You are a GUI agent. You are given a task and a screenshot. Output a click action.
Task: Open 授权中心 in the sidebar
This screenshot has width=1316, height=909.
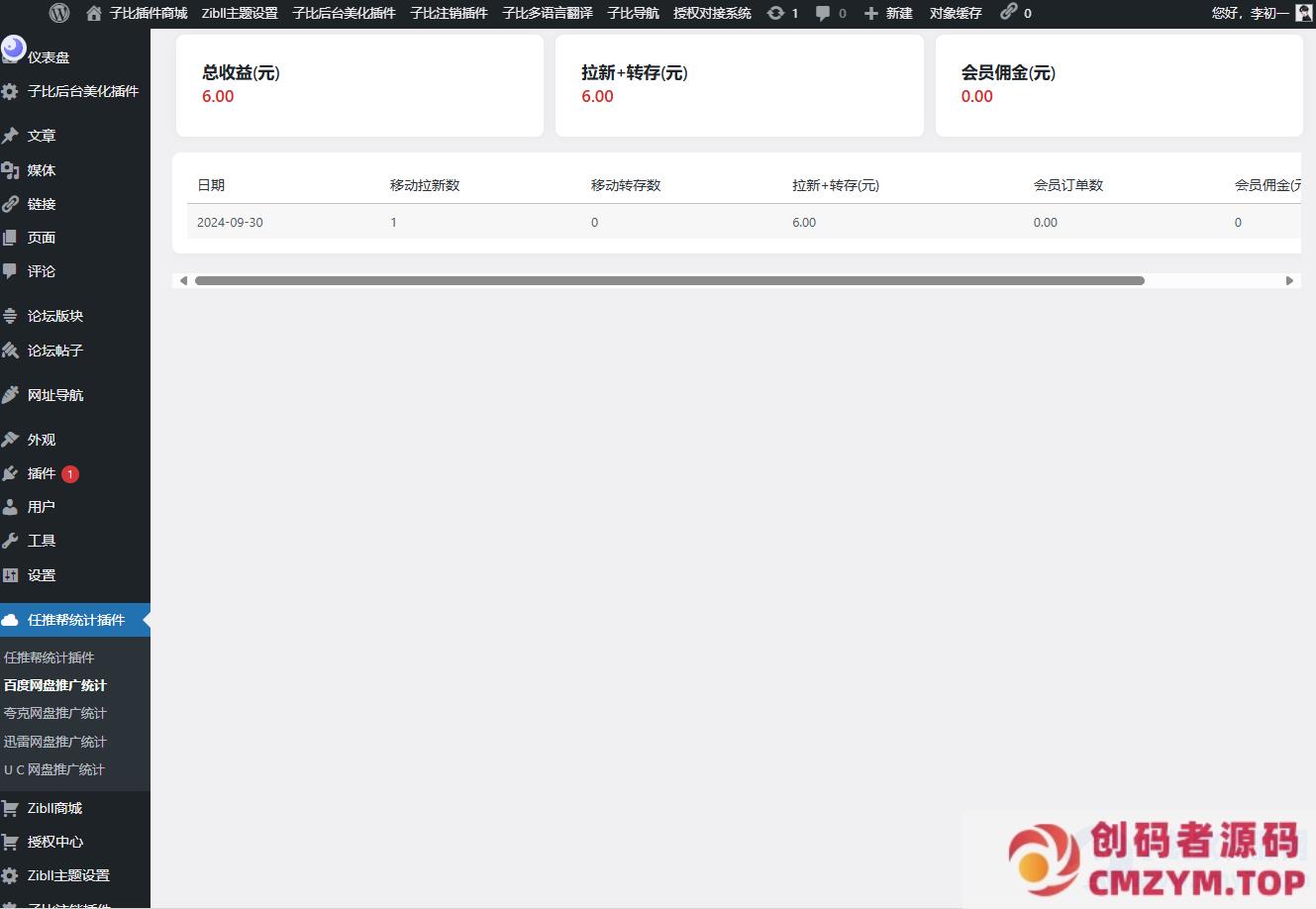[55, 842]
